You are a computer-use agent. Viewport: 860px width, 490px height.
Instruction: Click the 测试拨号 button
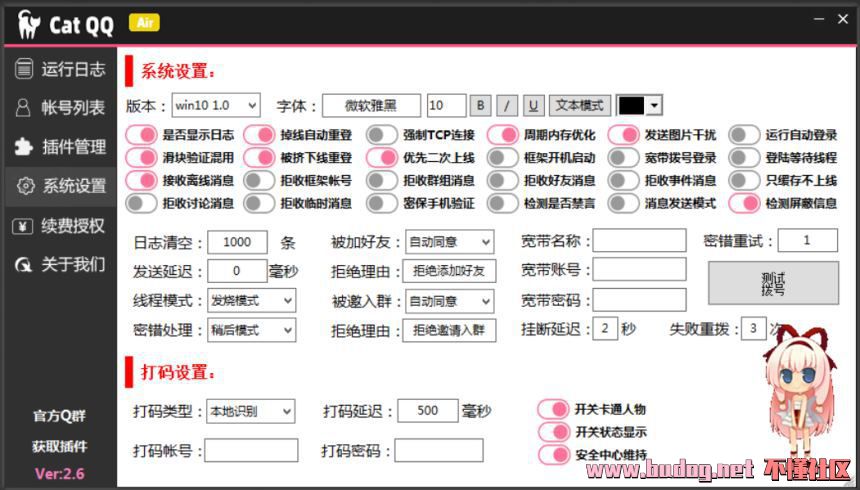pos(773,283)
